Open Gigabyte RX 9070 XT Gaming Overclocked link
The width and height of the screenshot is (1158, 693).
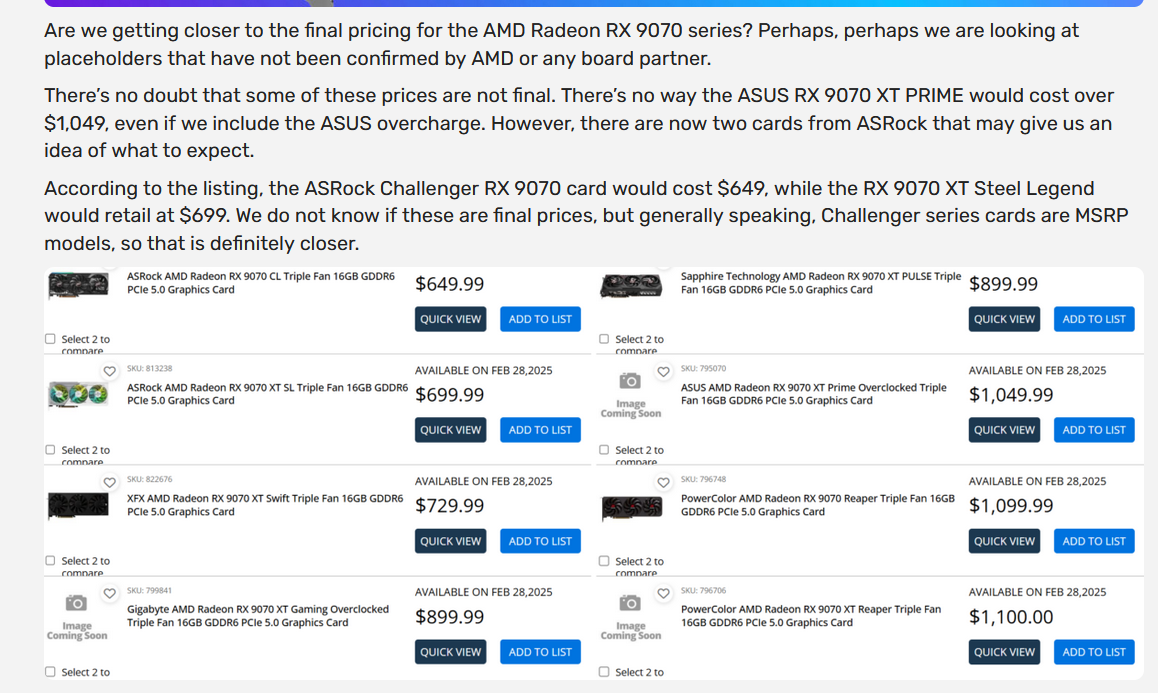pos(258,616)
